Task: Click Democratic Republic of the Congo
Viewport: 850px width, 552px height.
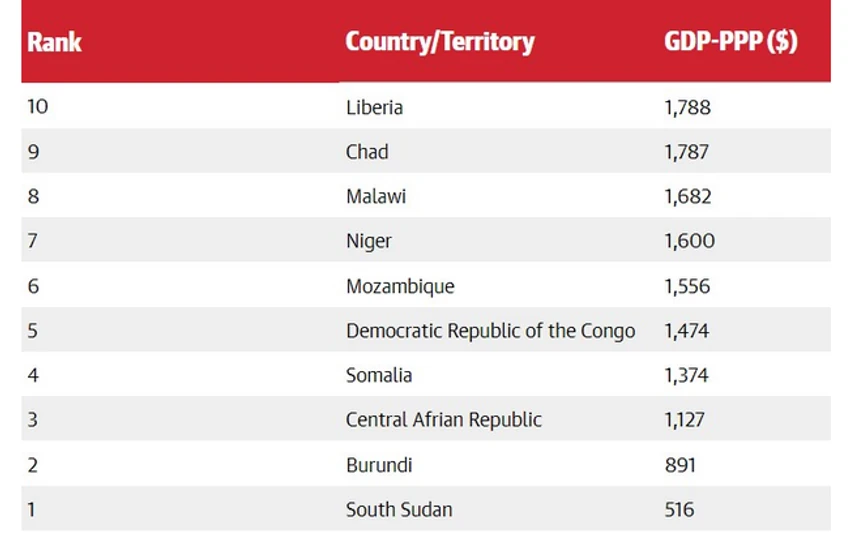Action: pyautogui.click(x=490, y=331)
